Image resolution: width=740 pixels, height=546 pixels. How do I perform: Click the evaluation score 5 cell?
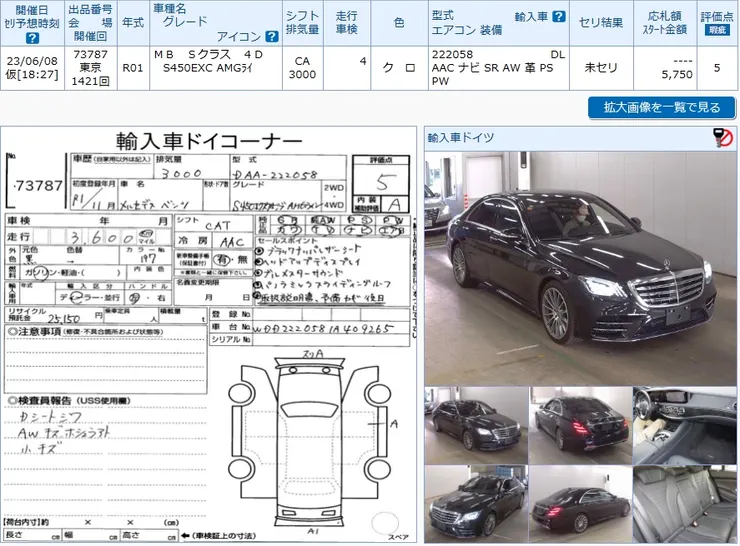(x=717, y=68)
